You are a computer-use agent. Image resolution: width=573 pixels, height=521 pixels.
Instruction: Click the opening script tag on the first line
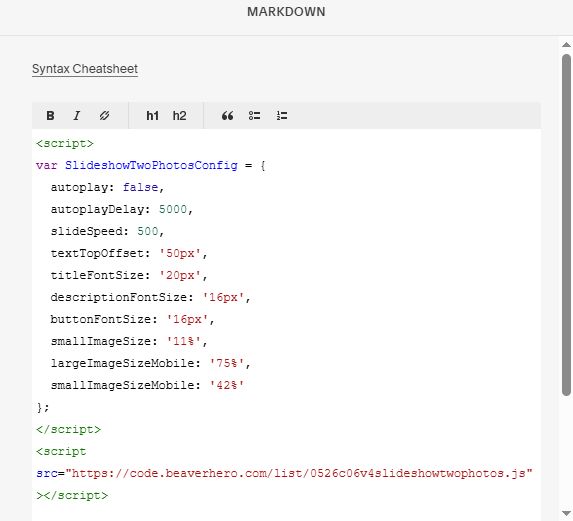(x=65, y=144)
